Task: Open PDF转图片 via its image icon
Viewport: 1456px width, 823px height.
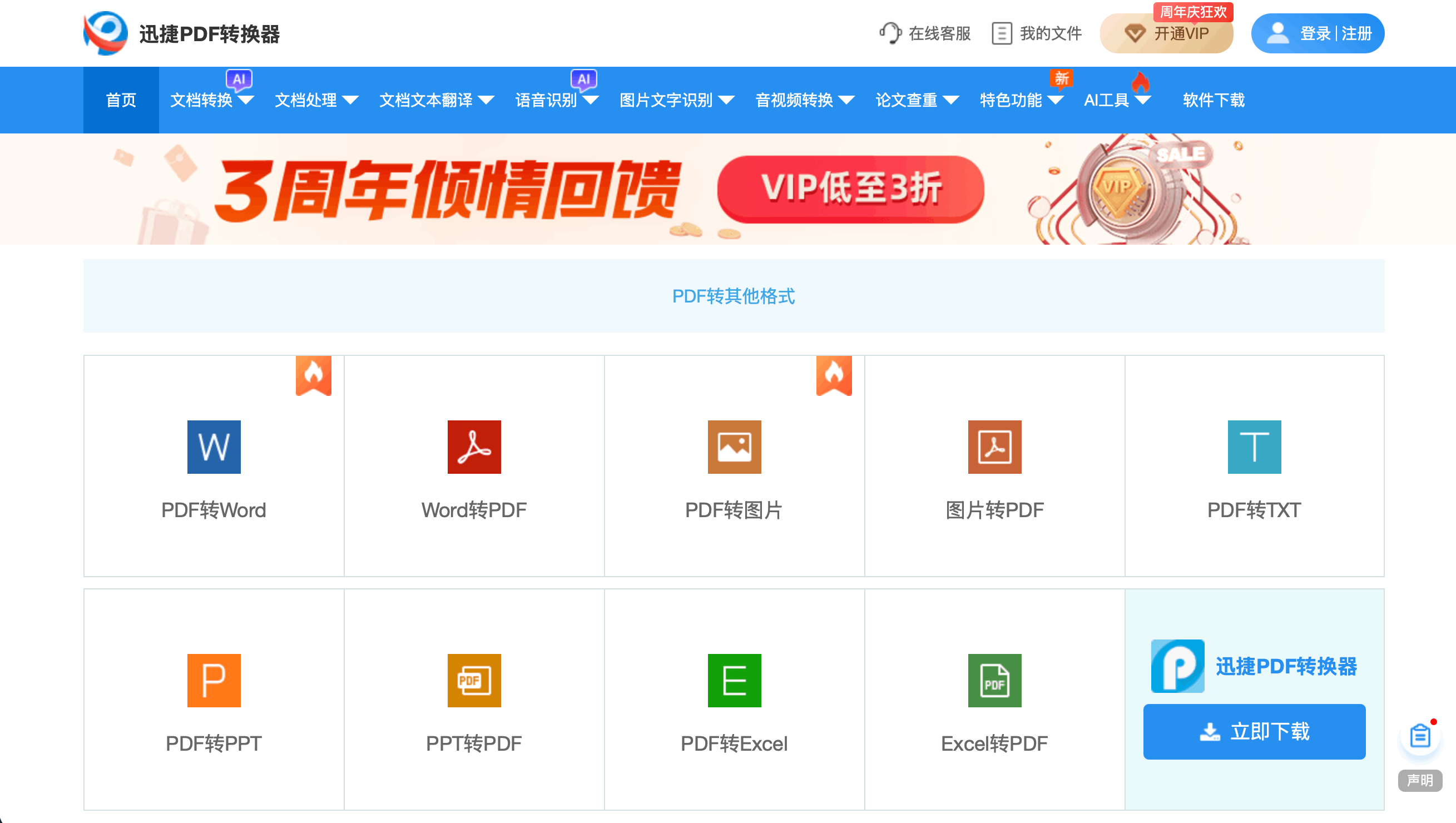Action: (734, 447)
